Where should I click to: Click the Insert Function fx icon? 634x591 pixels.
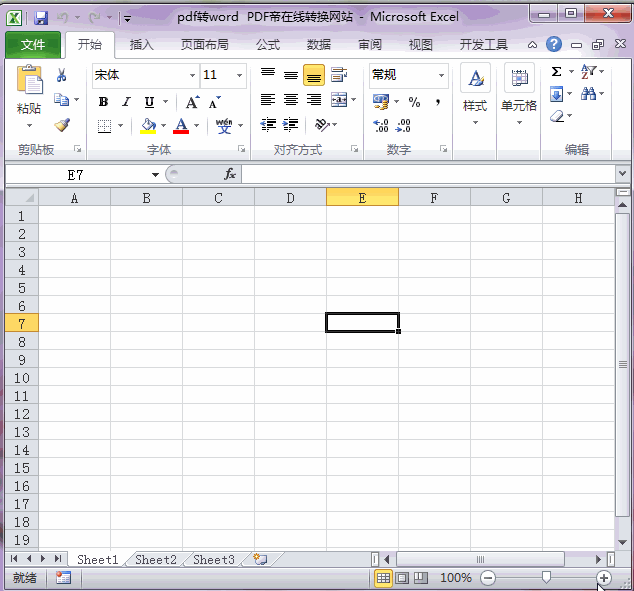229,174
